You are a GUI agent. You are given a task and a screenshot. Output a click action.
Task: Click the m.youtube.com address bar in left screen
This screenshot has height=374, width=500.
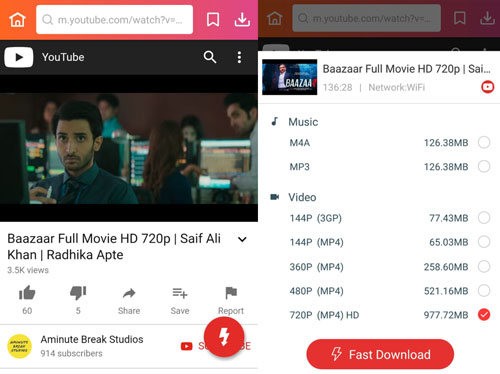(114, 19)
